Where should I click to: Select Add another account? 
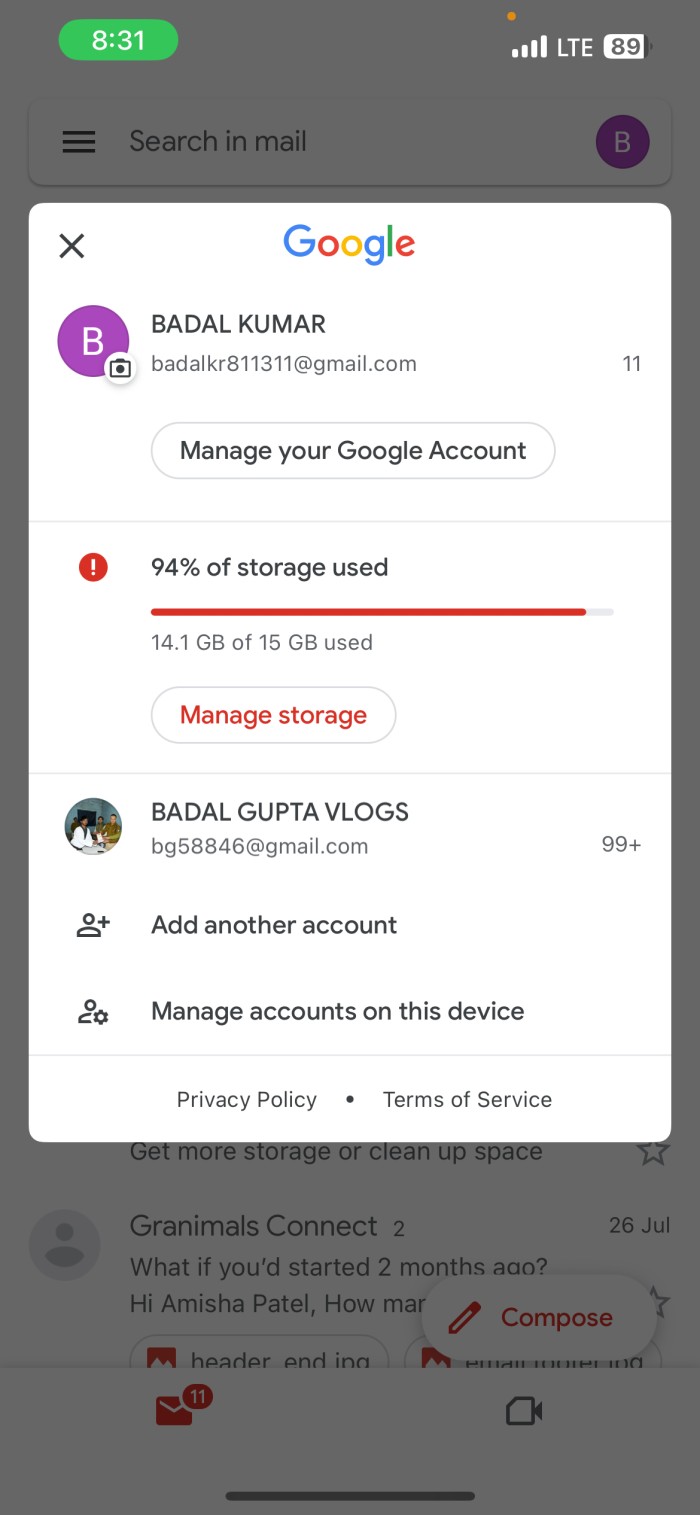274,926
